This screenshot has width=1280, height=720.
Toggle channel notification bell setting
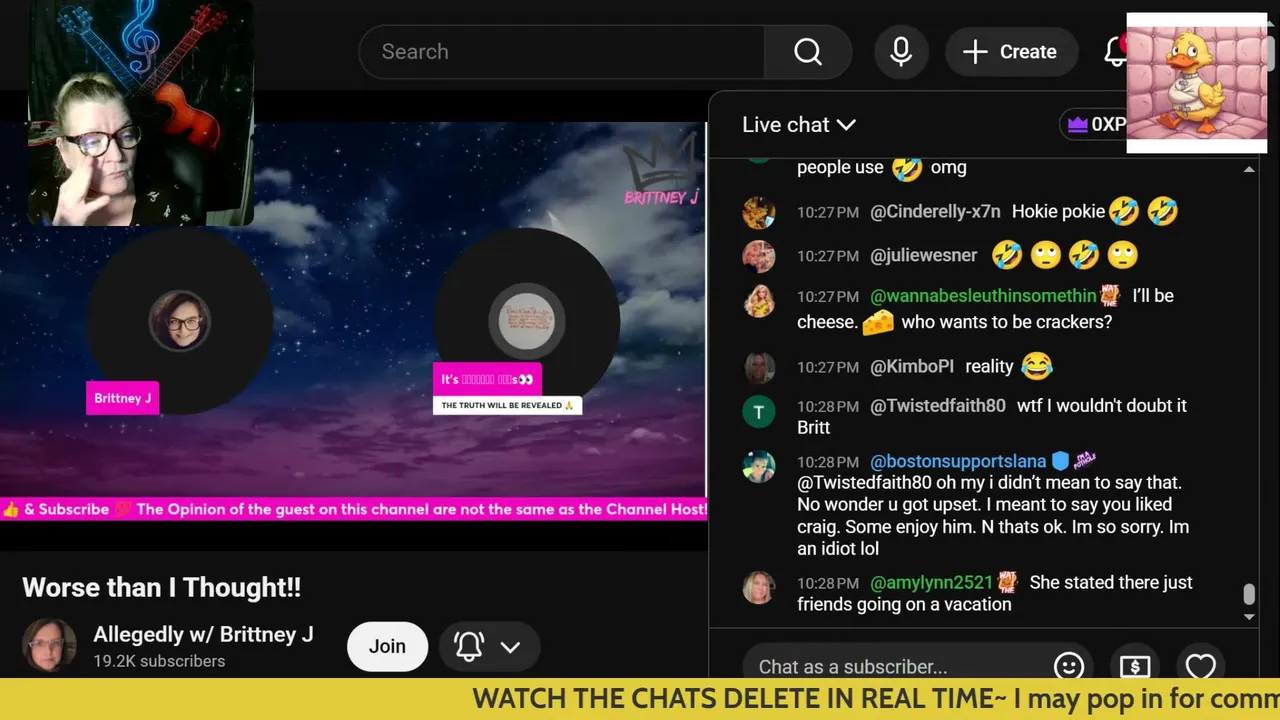(x=469, y=646)
